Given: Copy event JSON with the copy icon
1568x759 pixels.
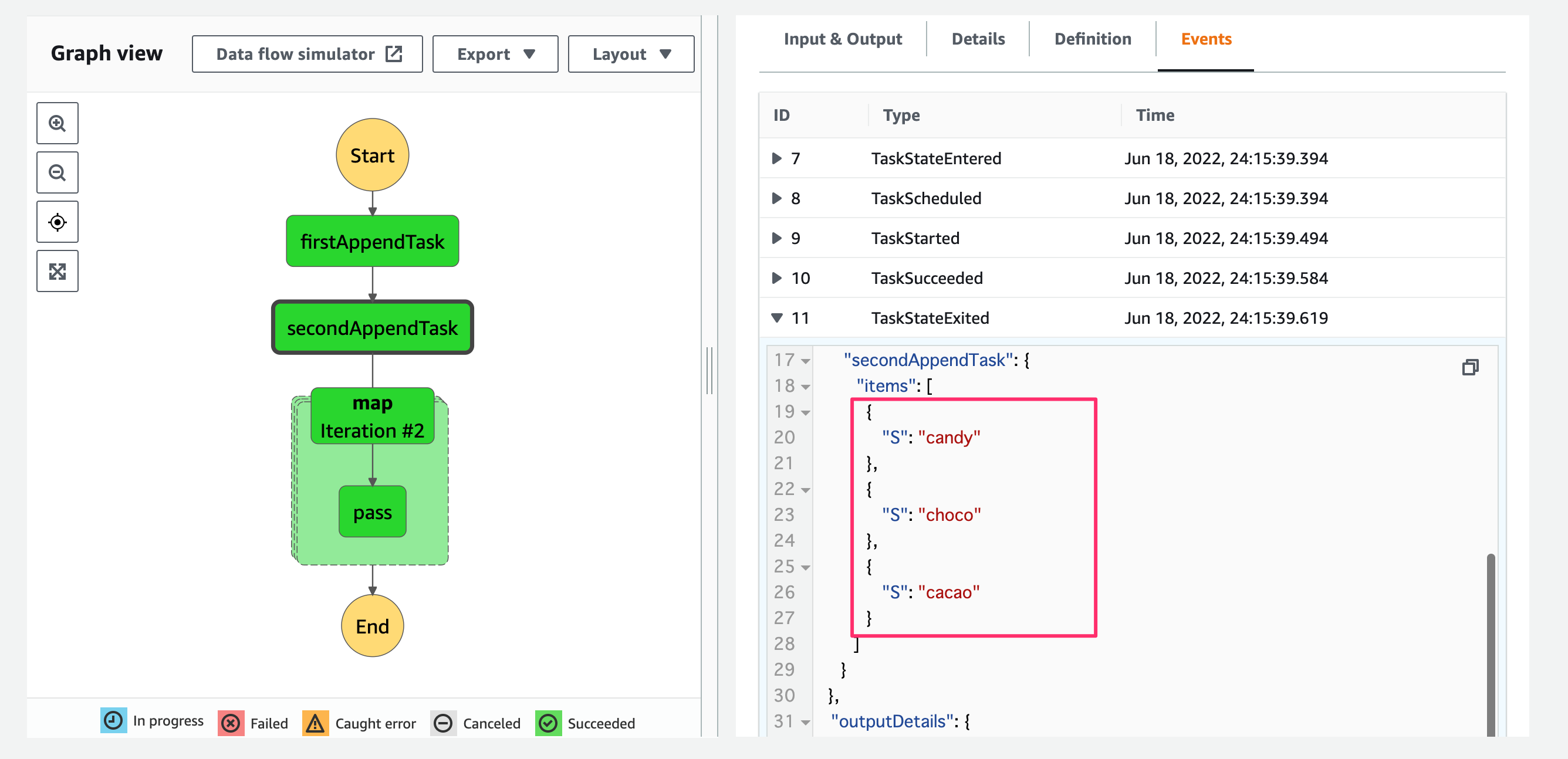Looking at the screenshot, I should coord(1470,367).
